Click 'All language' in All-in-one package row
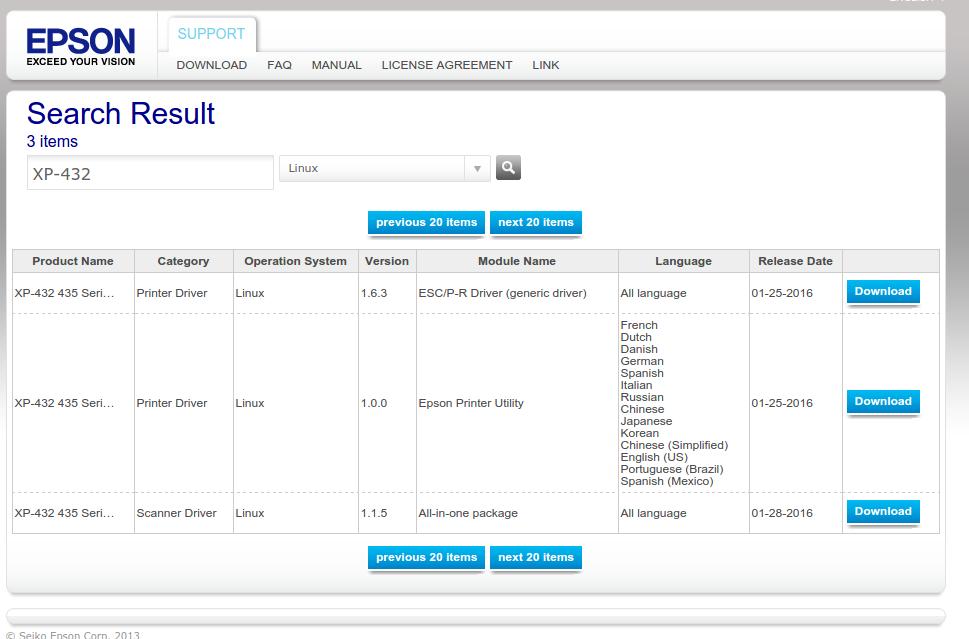This screenshot has width=969, height=639. tap(653, 514)
